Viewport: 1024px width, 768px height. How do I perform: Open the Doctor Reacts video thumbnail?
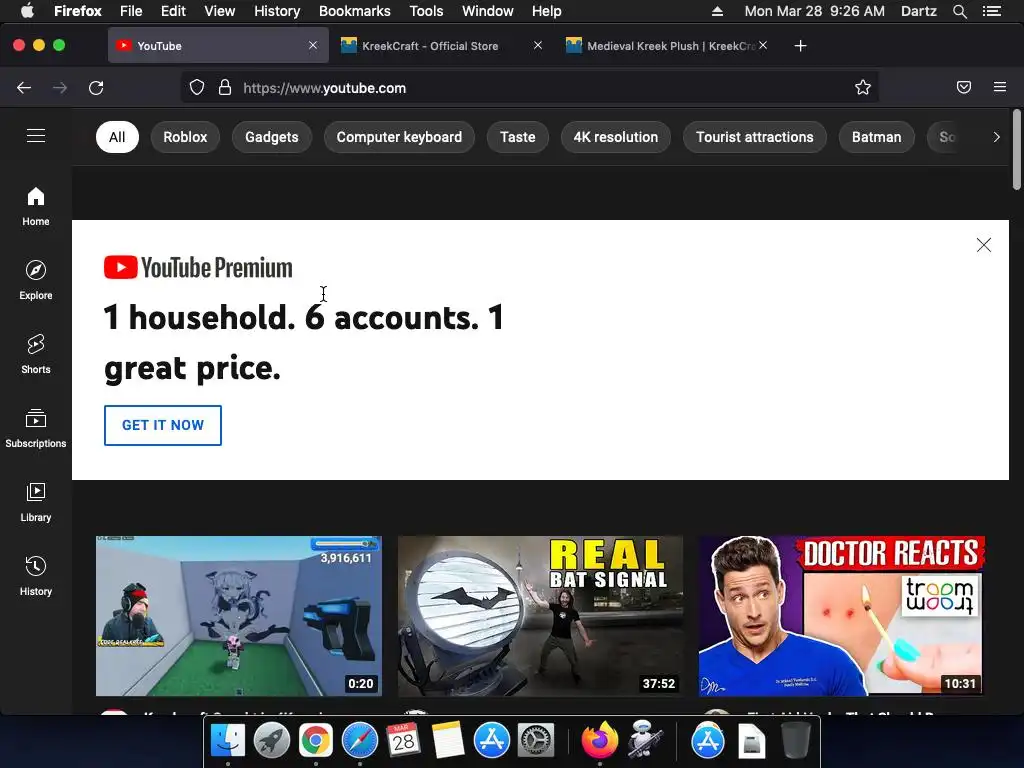(x=842, y=616)
